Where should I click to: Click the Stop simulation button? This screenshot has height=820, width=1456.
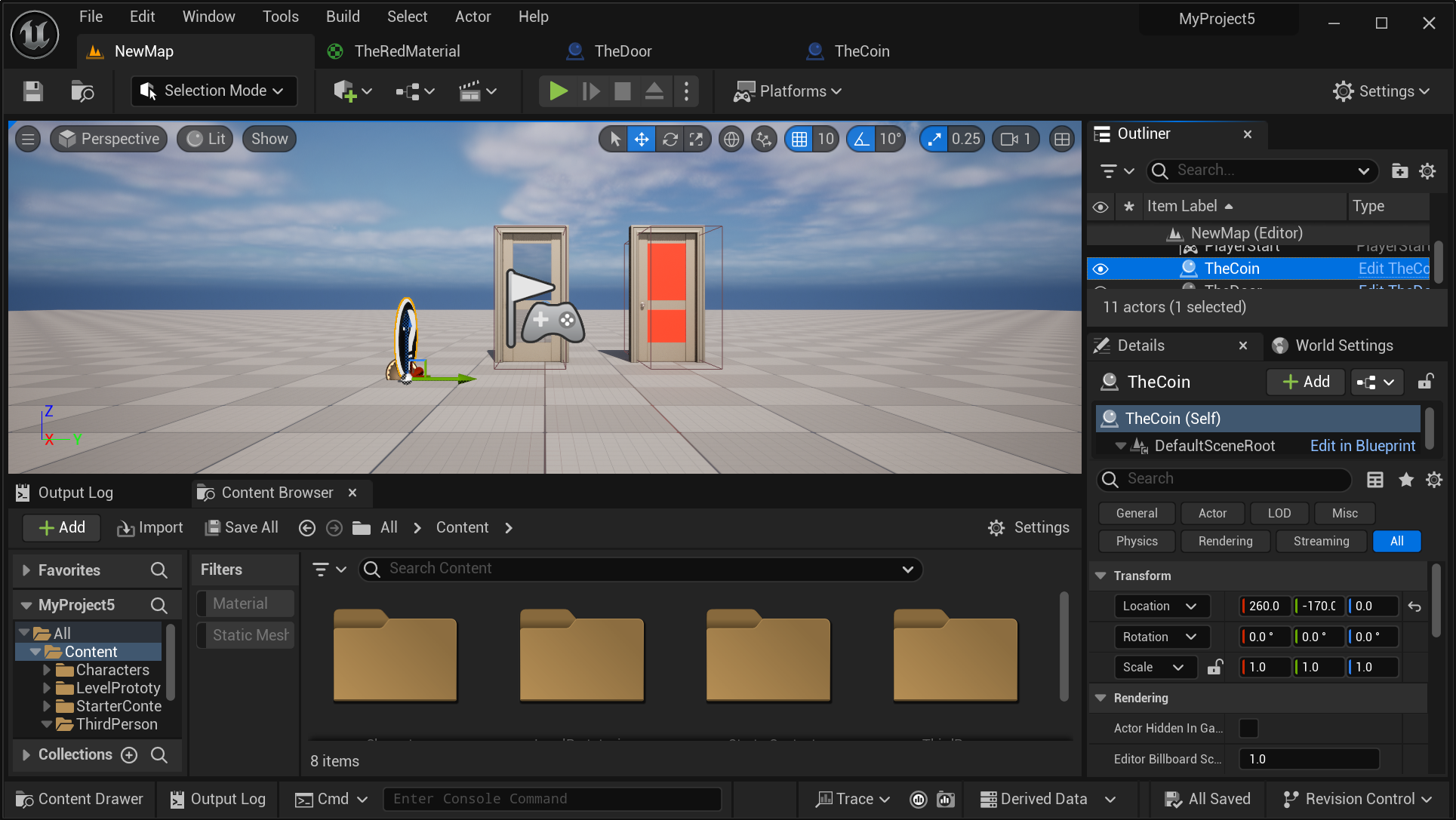coord(623,91)
